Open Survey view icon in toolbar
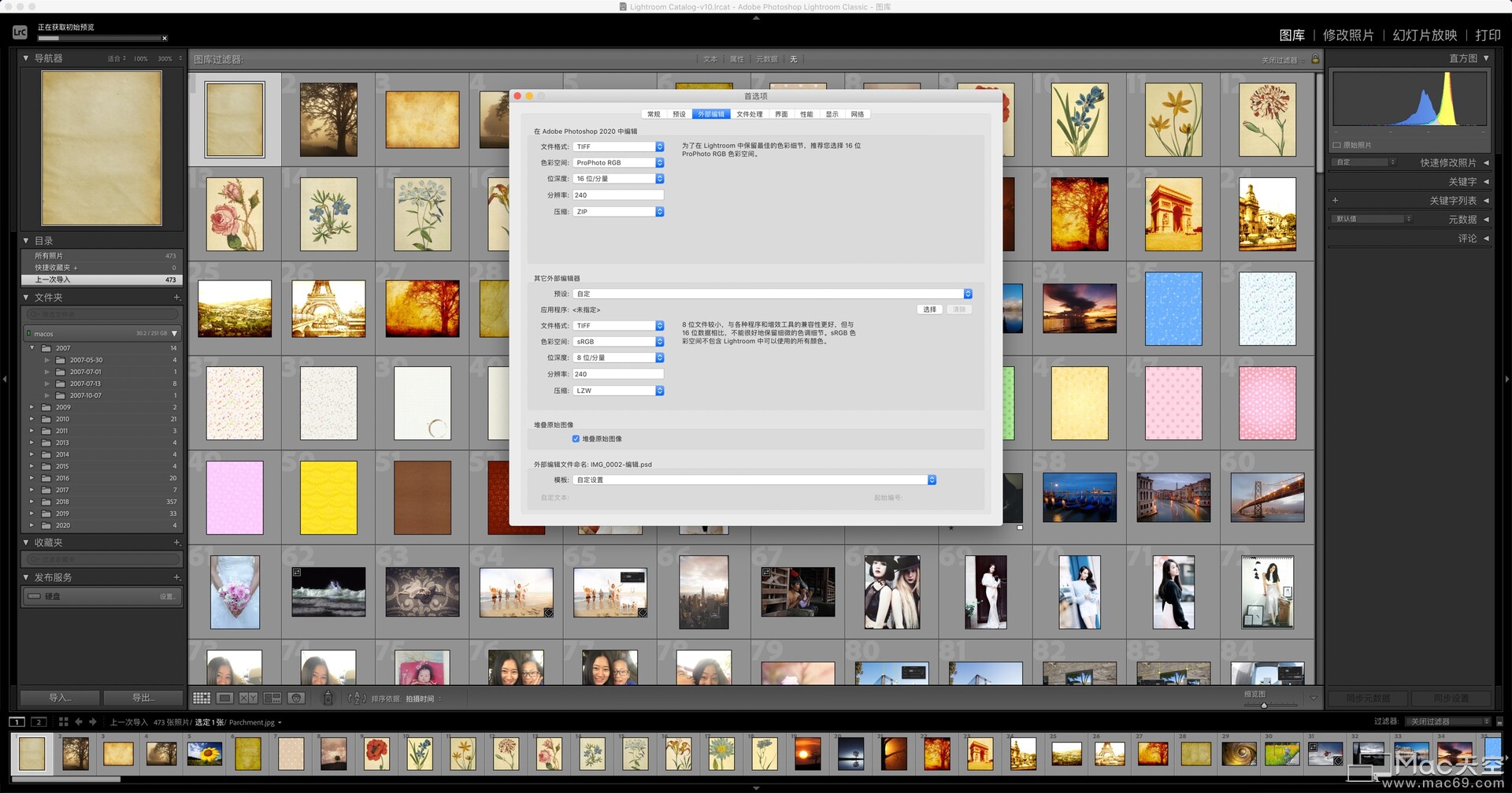This screenshot has height=793, width=1512. coord(272,699)
